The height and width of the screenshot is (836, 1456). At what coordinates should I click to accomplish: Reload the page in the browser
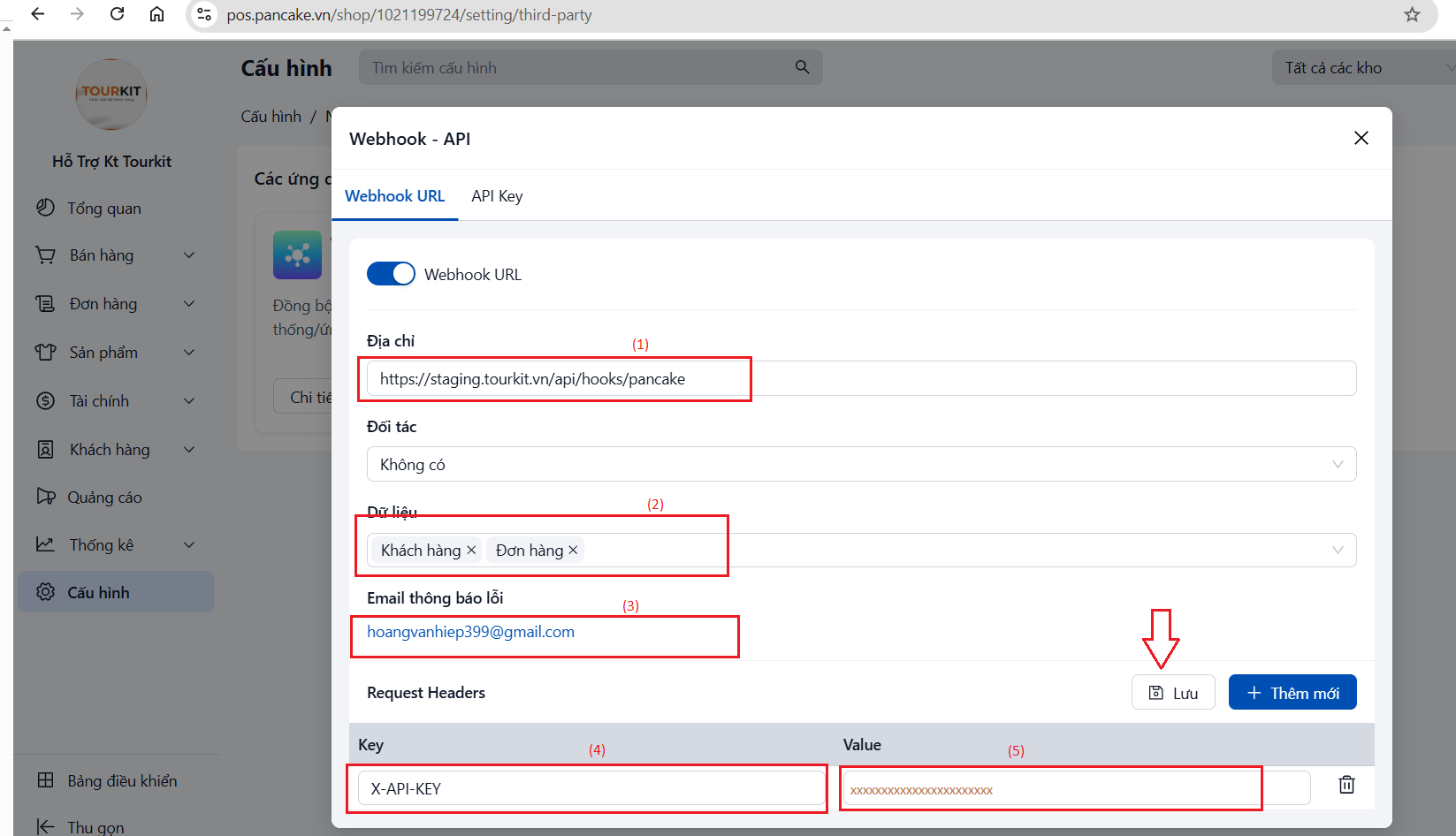(x=117, y=15)
